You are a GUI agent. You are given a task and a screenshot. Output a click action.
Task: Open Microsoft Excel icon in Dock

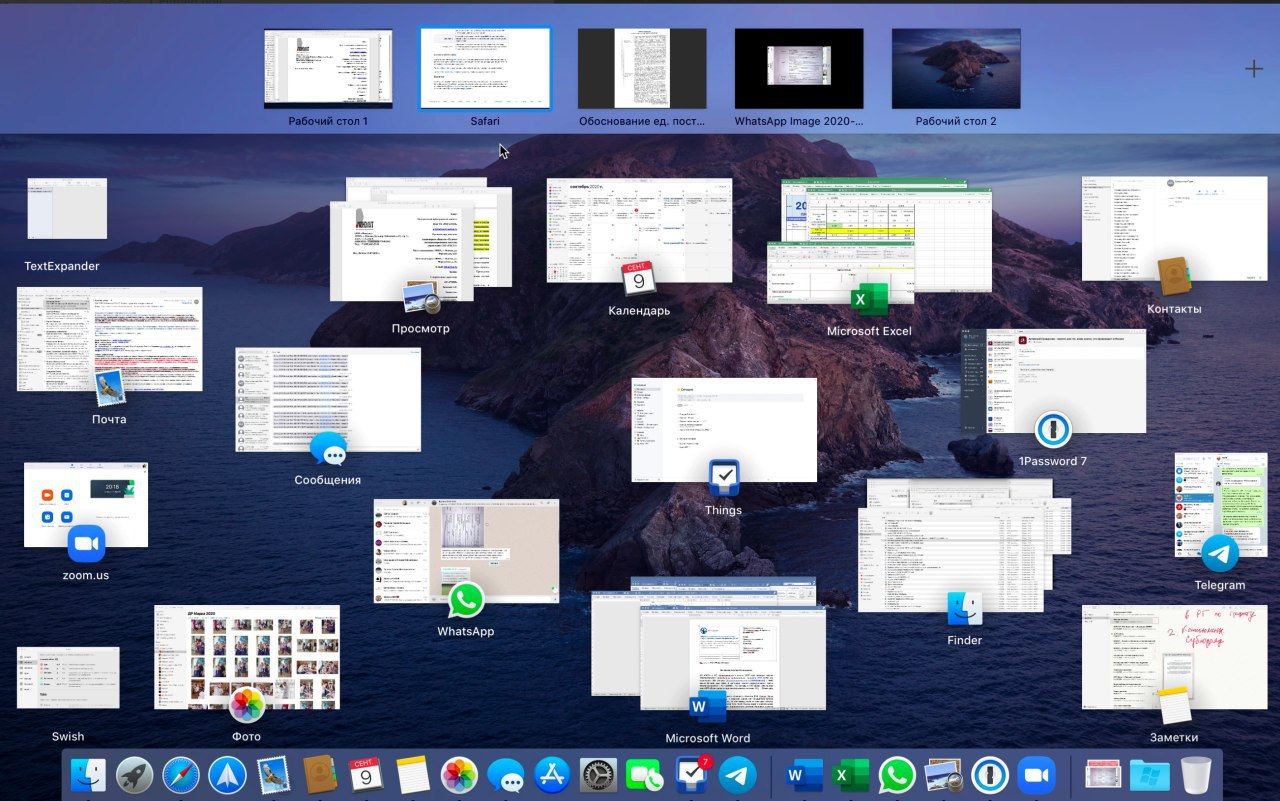(850, 775)
